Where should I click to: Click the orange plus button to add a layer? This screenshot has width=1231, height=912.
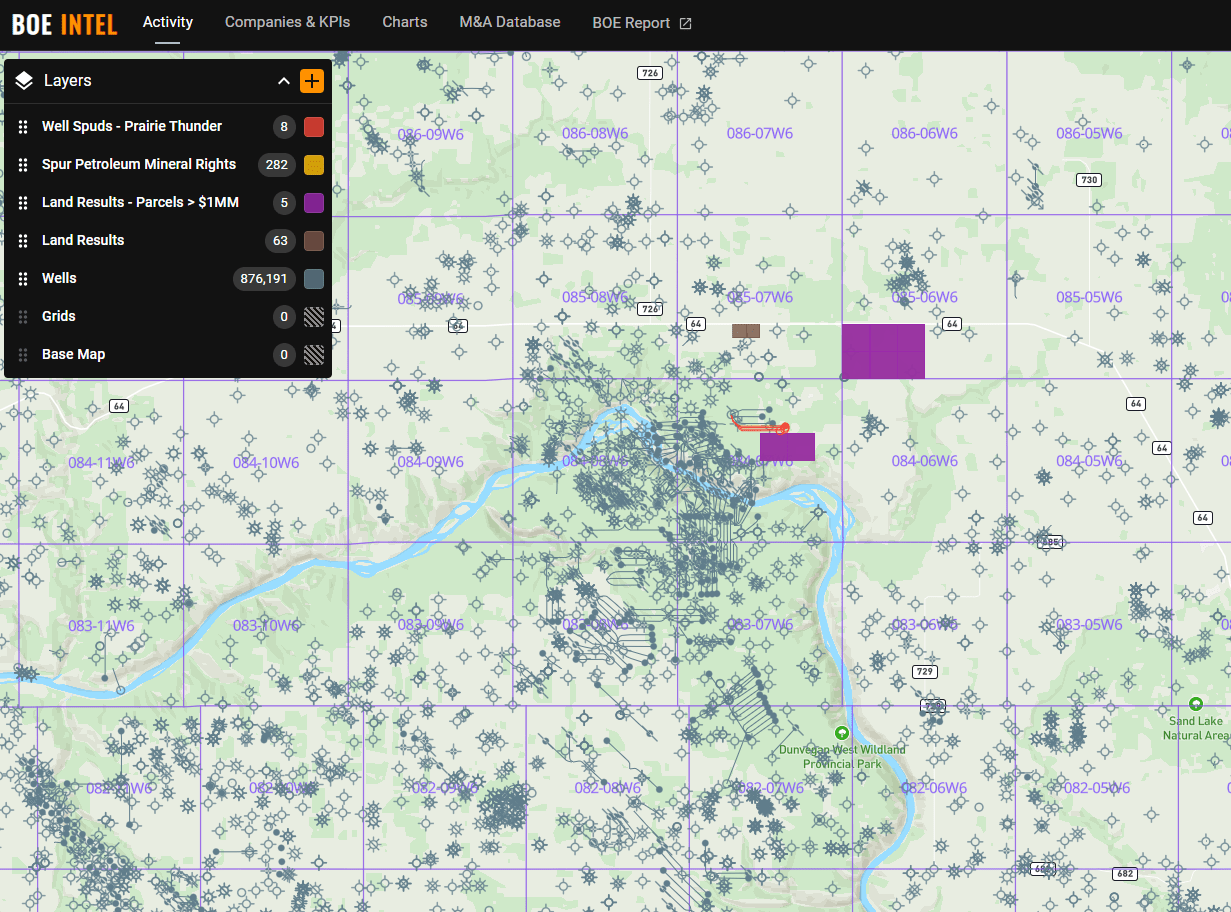312,81
